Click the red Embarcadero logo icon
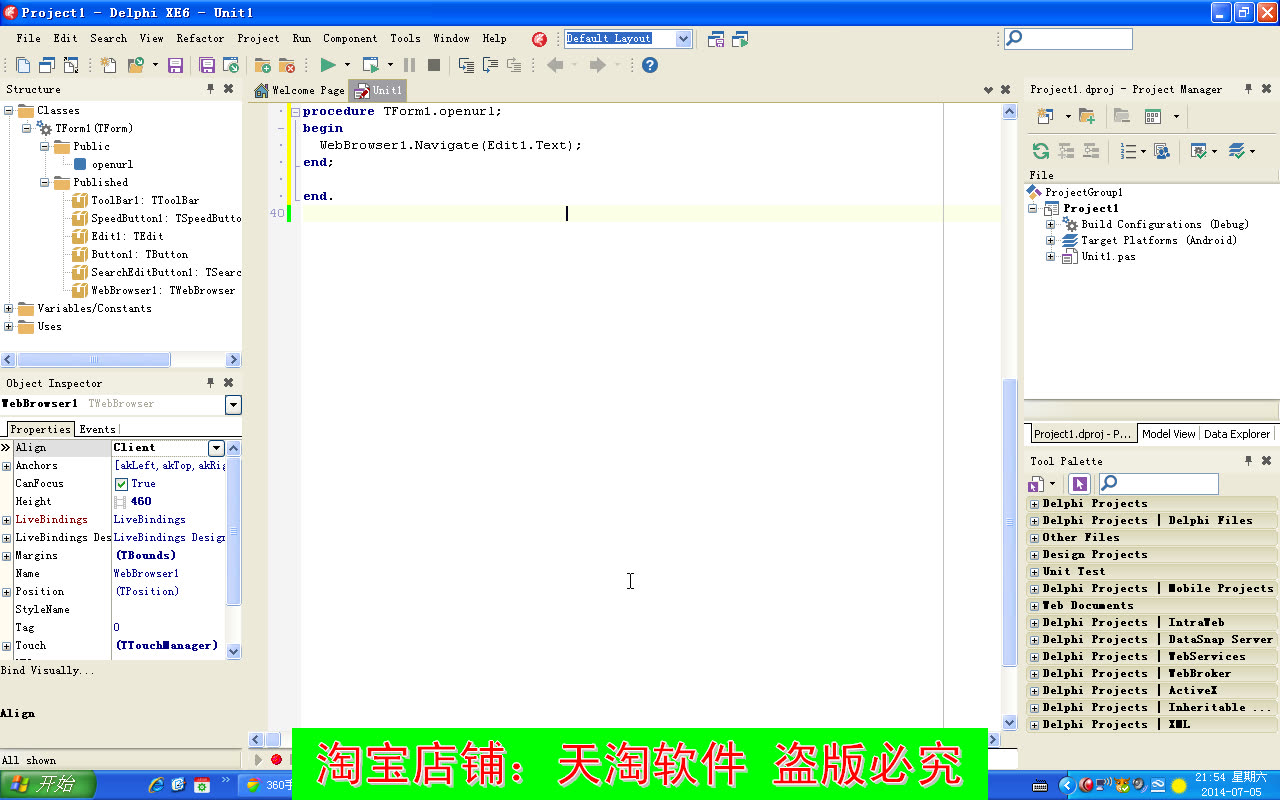This screenshot has width=1280, height=800. 540,39
